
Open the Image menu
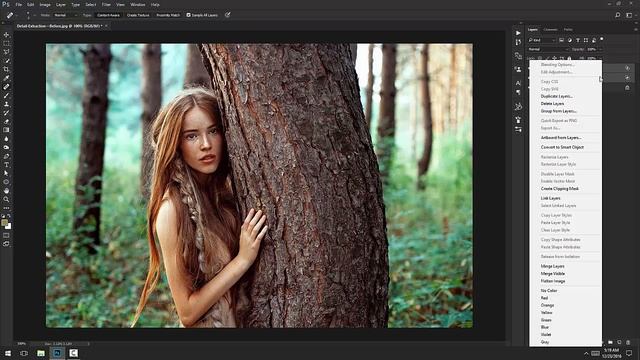click(45, 4)
